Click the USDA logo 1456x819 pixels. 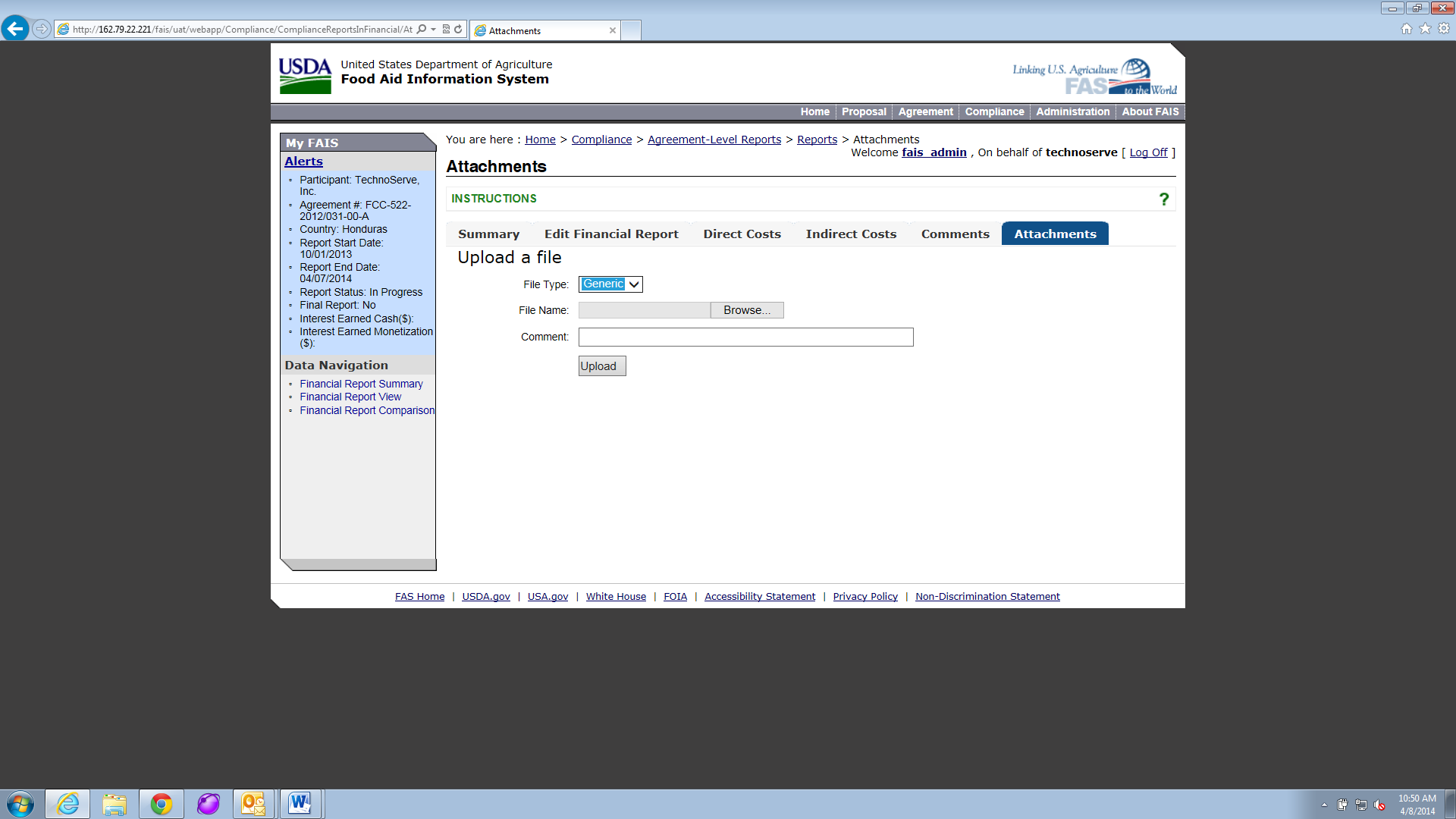[x=305, y=75]
